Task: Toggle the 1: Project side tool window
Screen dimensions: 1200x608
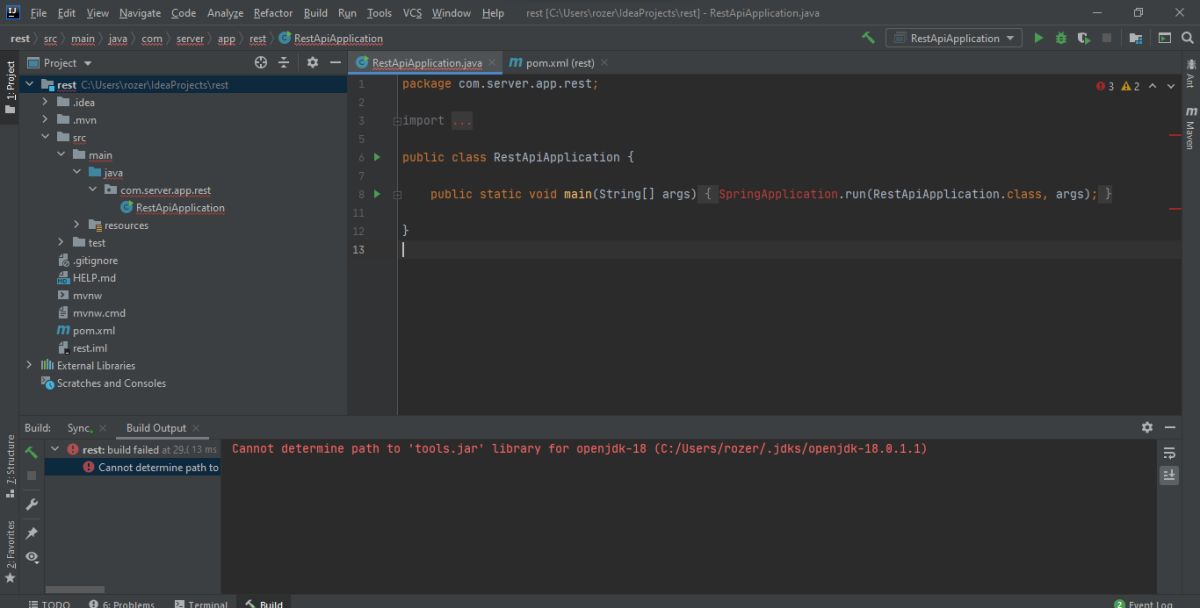Action: (x=10, y=88)
